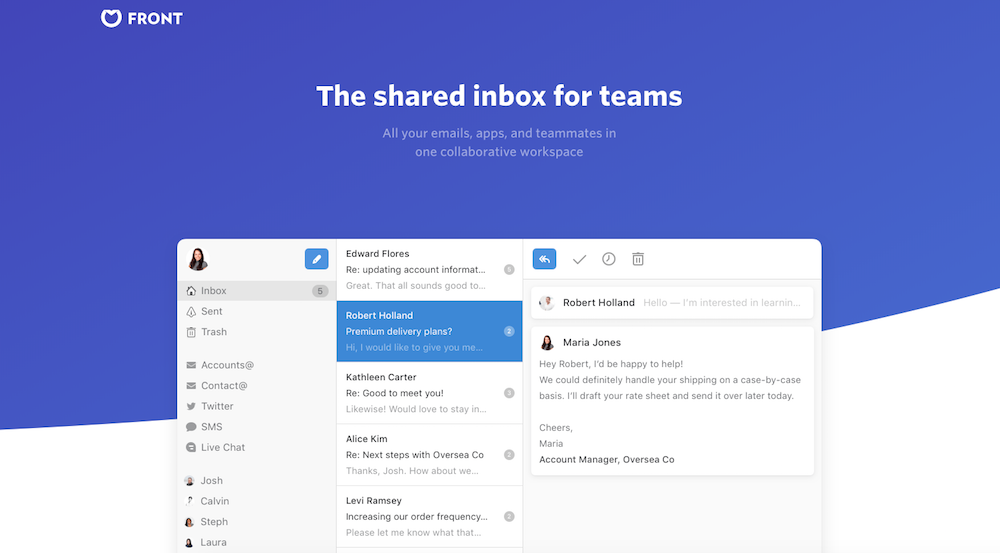Screen dimensions: 1000x553
Task: Expand Robert Holland's collapsed message
Action: [x=672, y=303]
